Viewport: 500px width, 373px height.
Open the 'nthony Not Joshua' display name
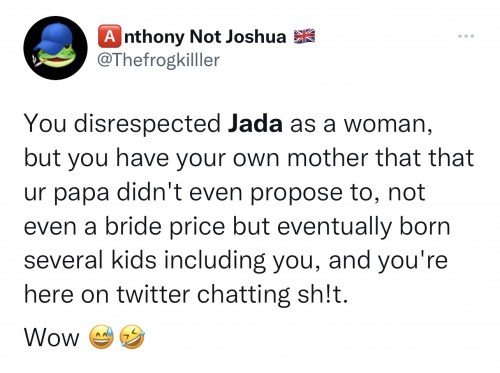(x=205, y=36)
